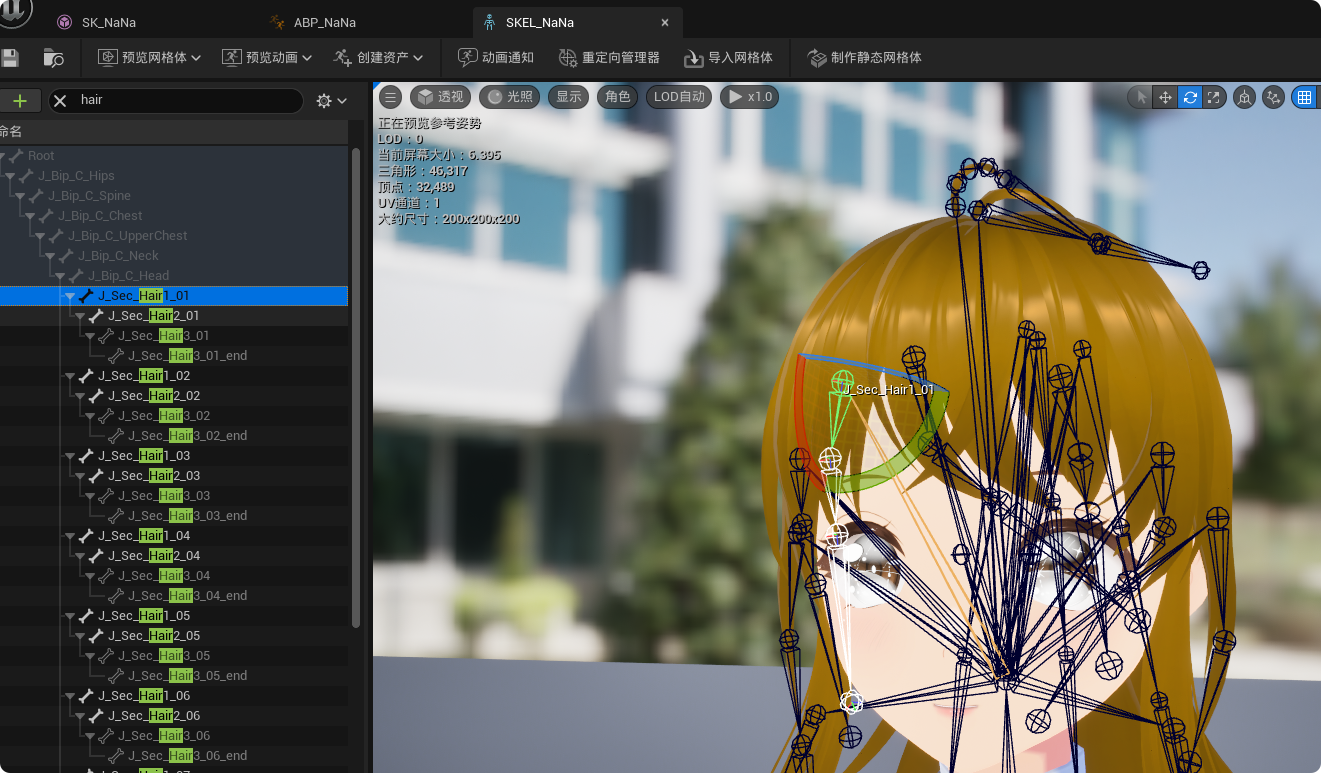Click the 命名 column header
This screenshot has width=1321, height=773.
pos(10,131)
